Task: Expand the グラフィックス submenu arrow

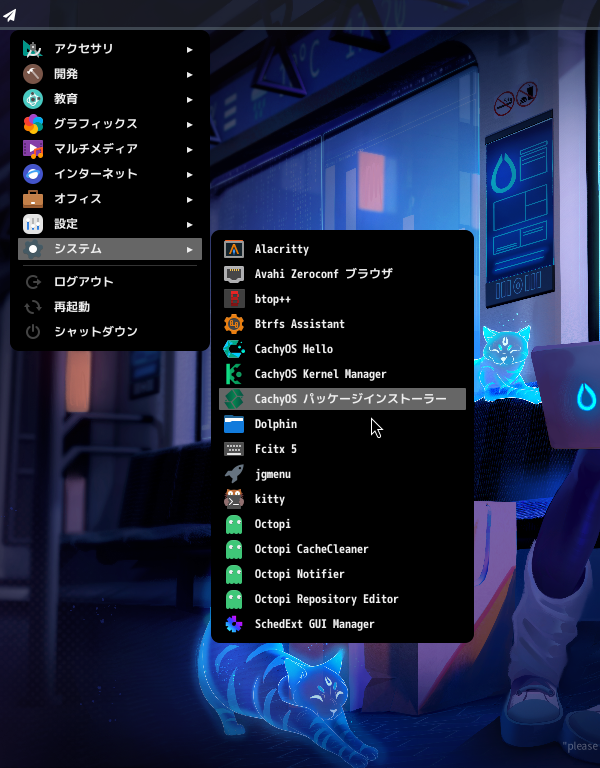Action: [x=190, y=124]
